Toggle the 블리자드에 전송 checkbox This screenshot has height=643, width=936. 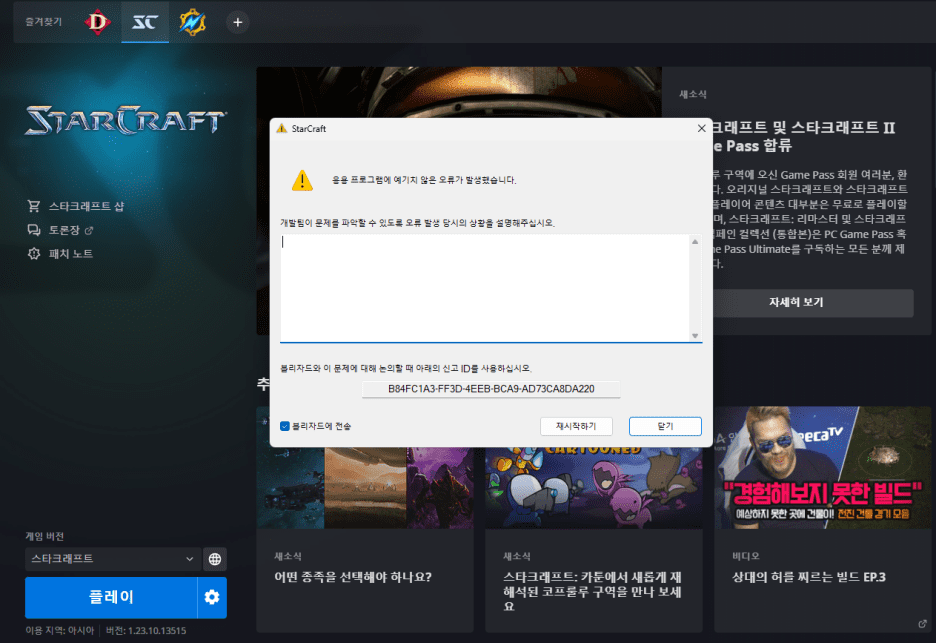[285, 426]
